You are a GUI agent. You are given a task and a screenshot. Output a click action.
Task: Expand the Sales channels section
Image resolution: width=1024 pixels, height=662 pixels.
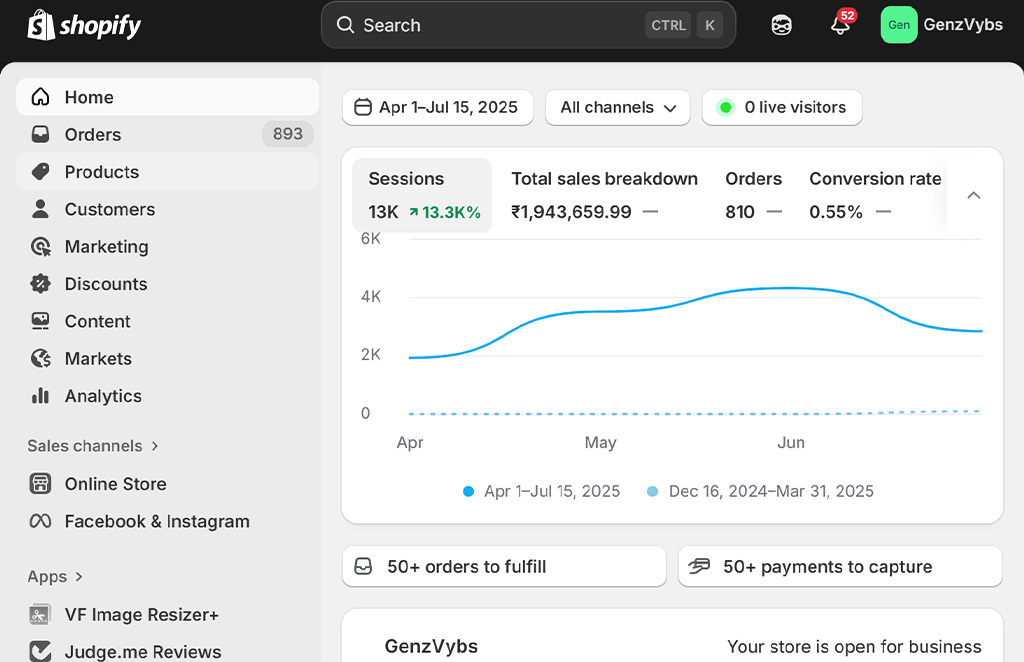(x=93, y=446)
